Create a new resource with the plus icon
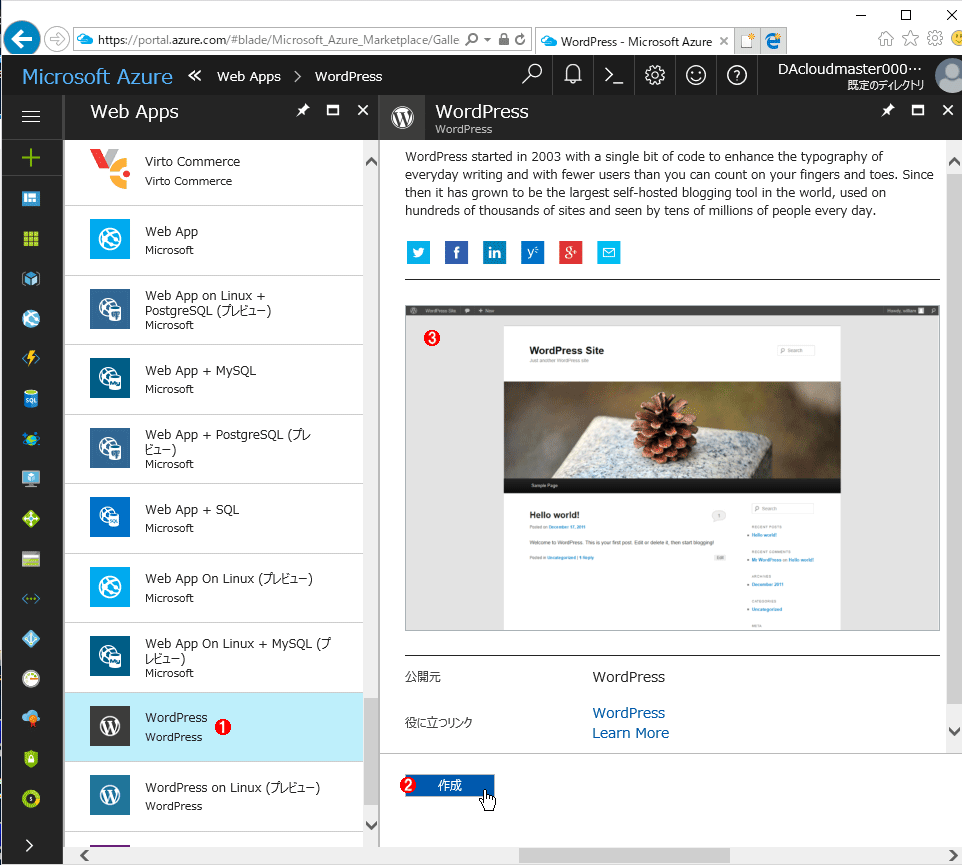 [32, 158]
